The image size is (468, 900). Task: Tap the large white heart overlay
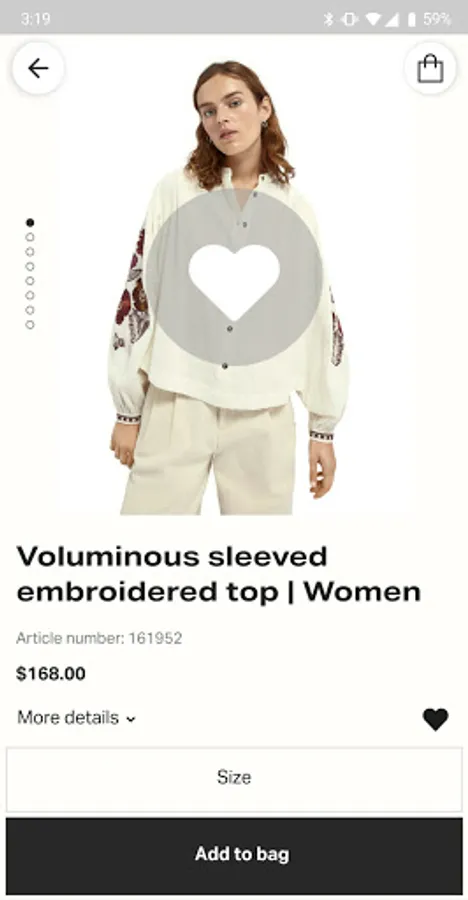pos(234,281)
